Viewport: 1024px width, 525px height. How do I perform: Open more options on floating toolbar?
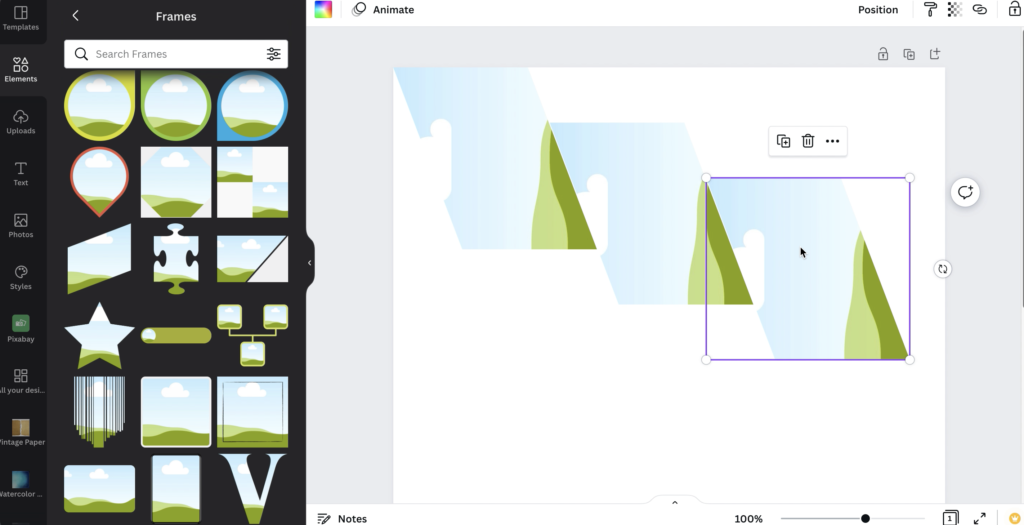[x=832, y=141]
